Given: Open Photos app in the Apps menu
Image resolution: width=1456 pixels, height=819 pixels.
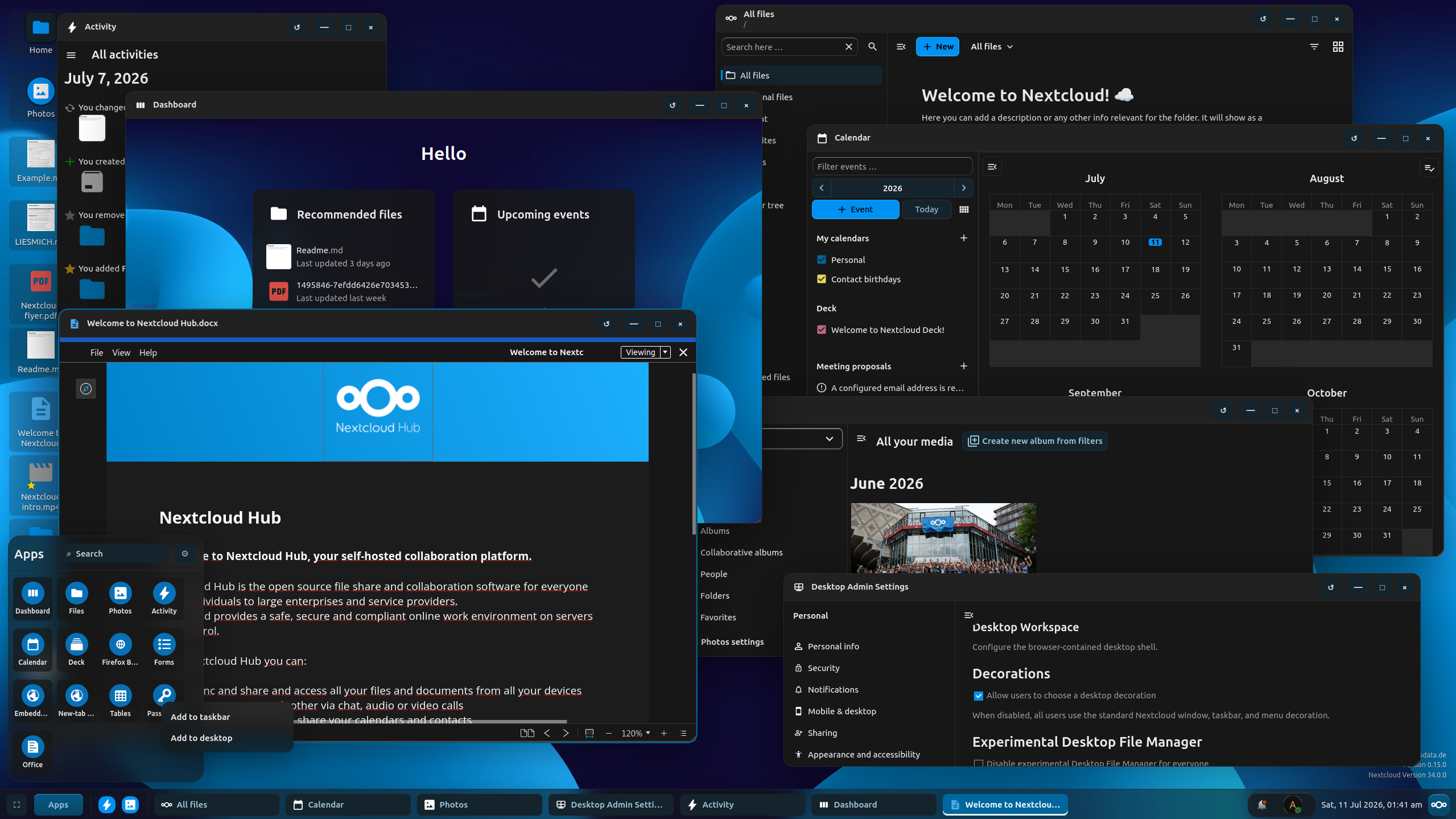Looking at the screenshot, I should point(120,598).
